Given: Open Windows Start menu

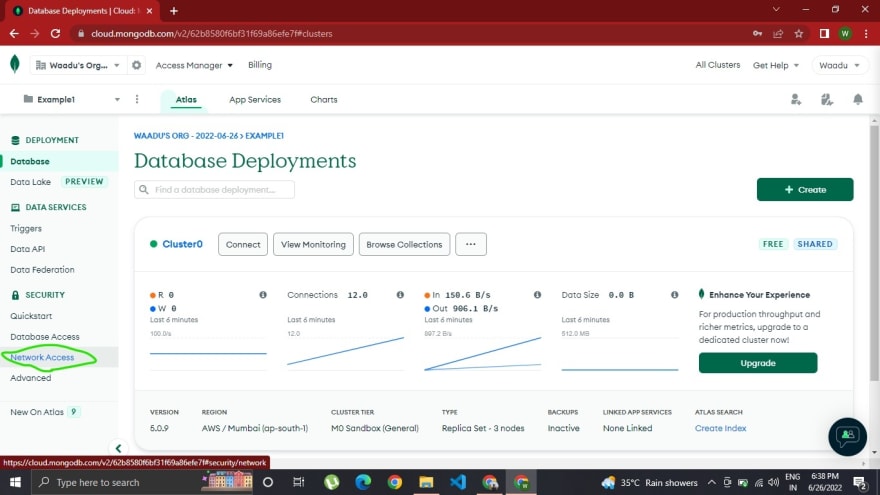Looking at the screenshot, I should coord(15,482).
